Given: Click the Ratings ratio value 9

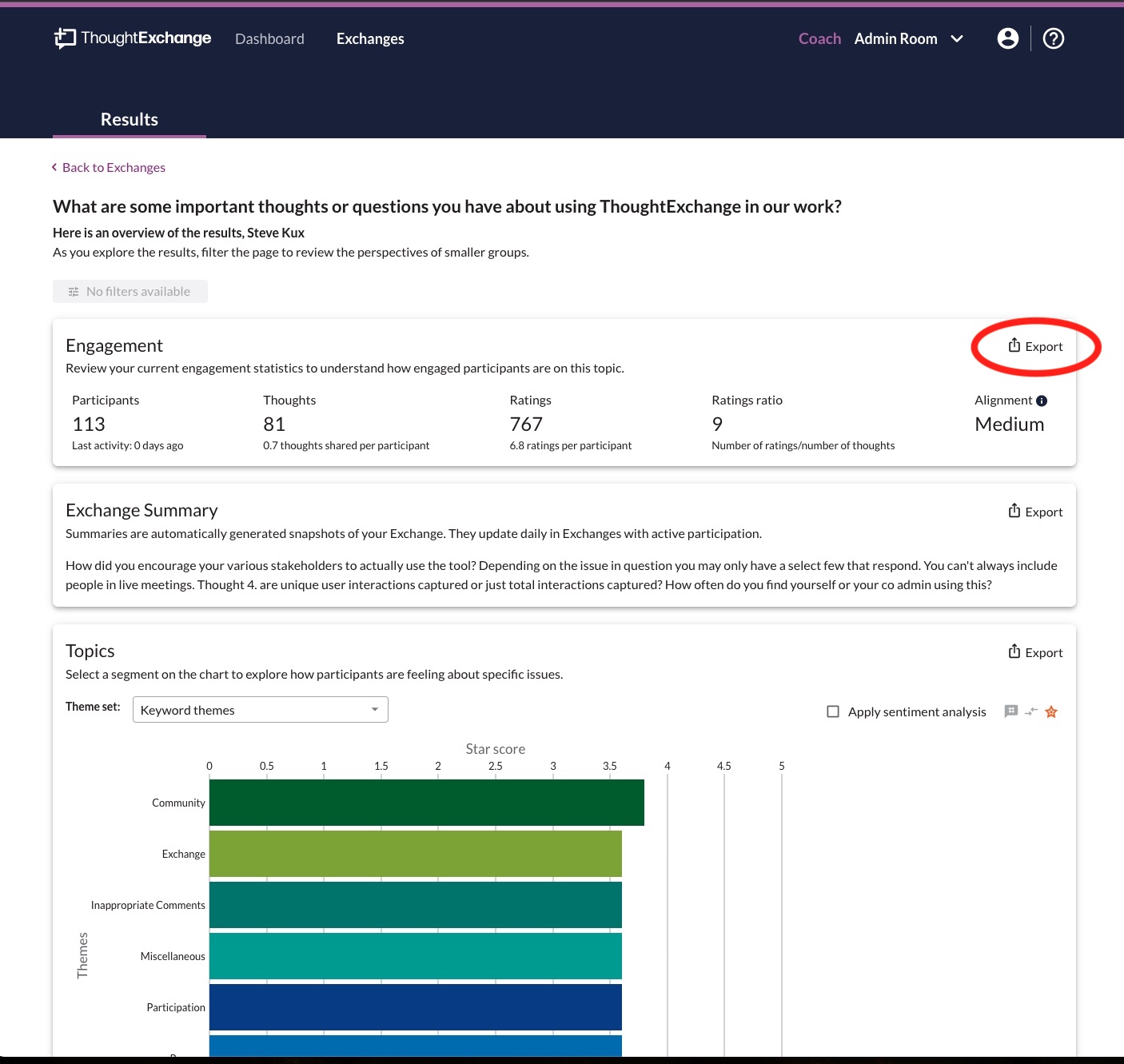Looking at the screenshot, I should coord(717,424).
